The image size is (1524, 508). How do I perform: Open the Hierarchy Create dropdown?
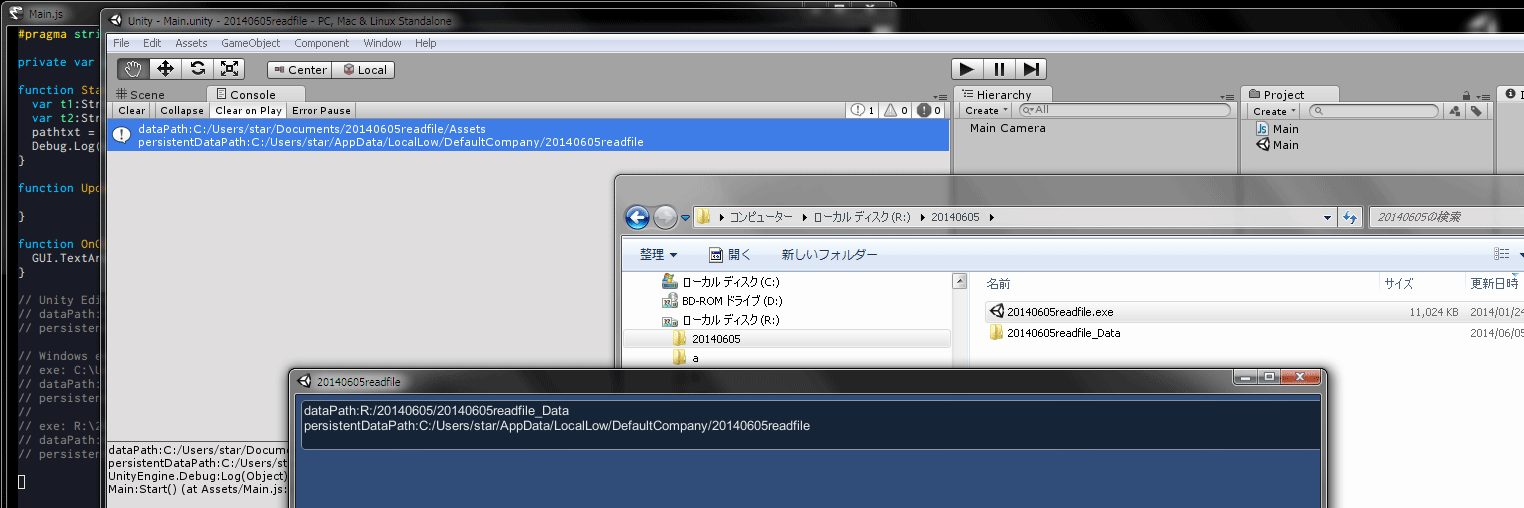pos(986,111)
